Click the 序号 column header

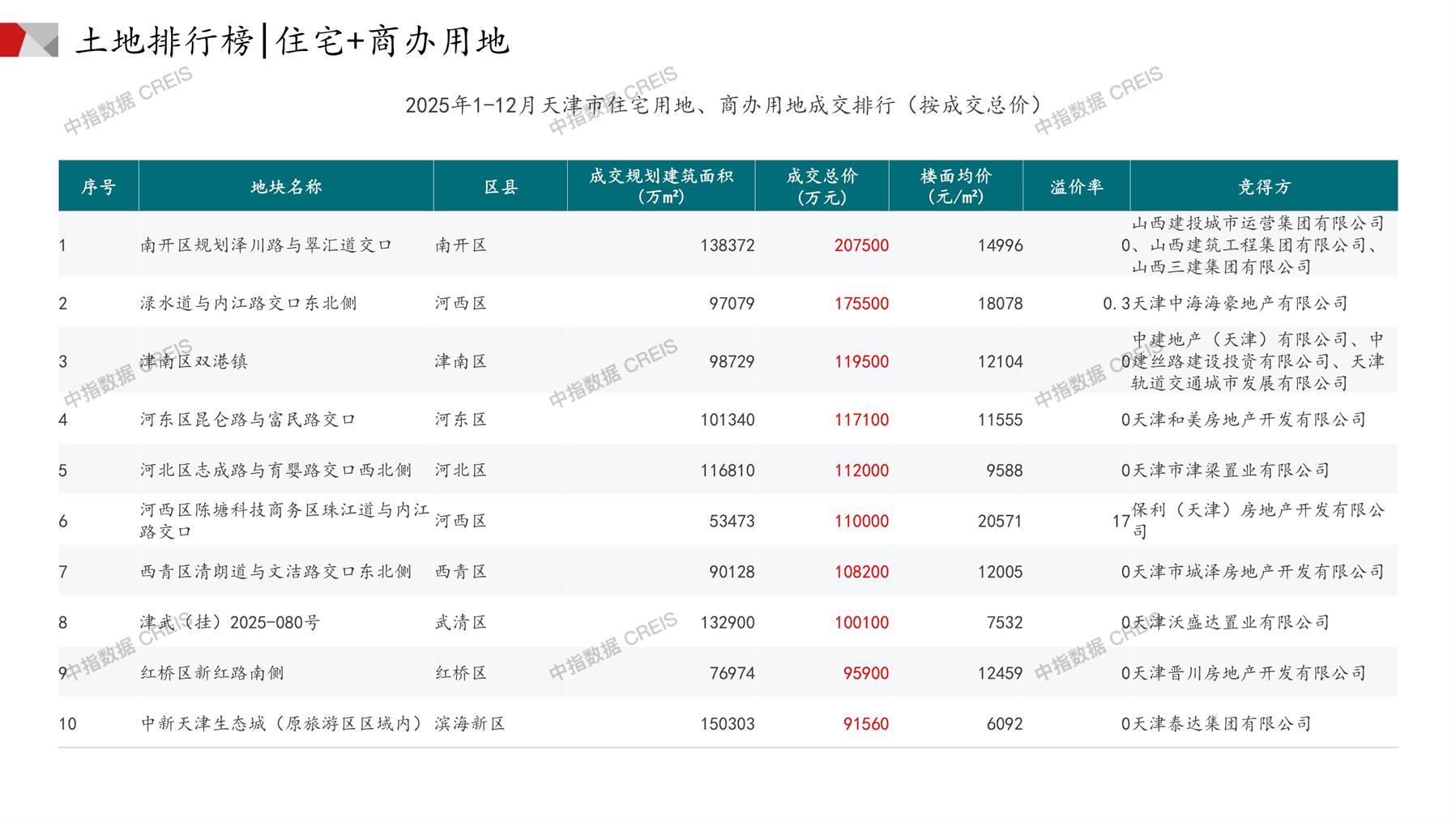(x=98, y=187)
